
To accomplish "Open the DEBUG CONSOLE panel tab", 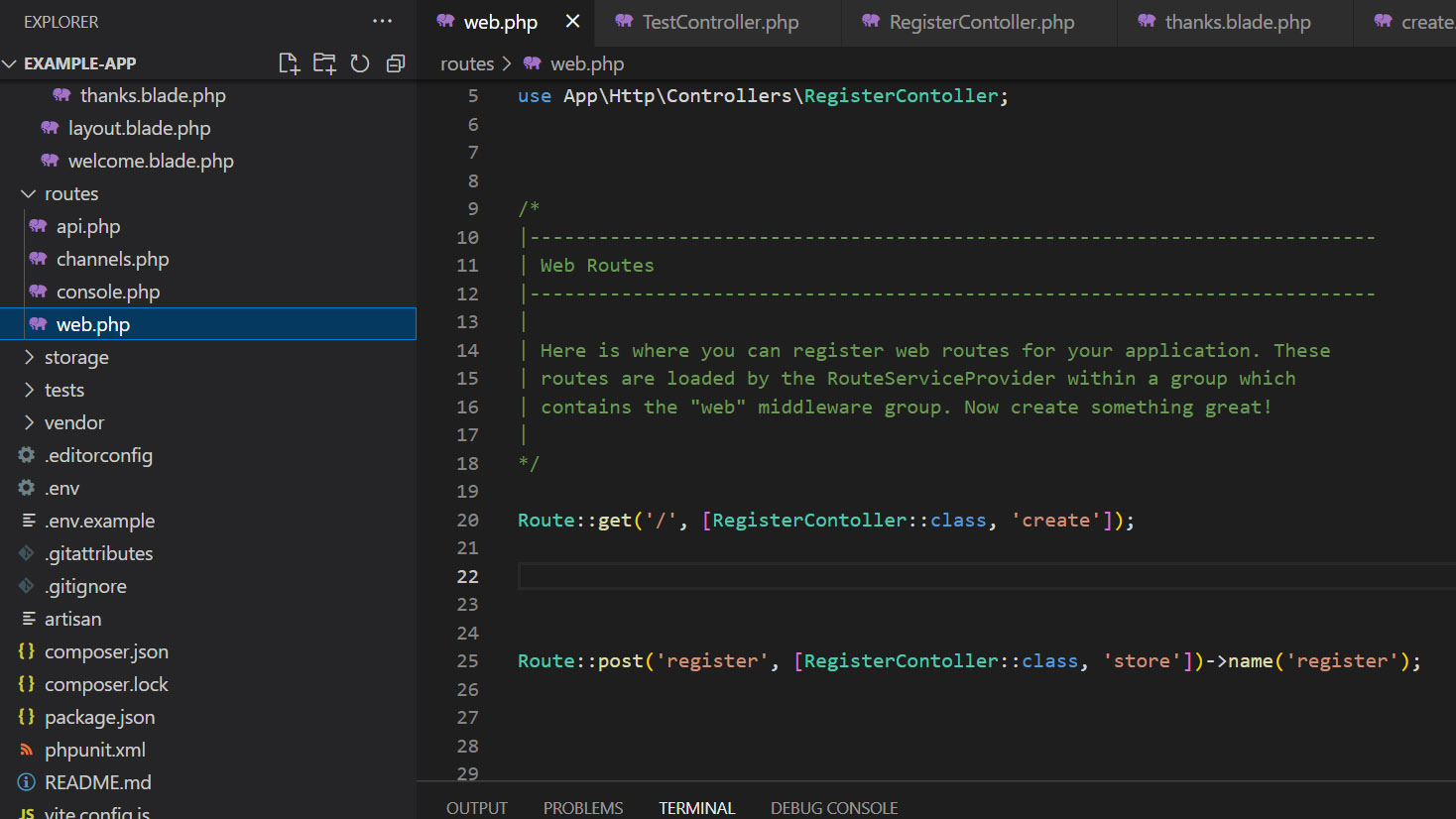I will click(x=834, y=808).
